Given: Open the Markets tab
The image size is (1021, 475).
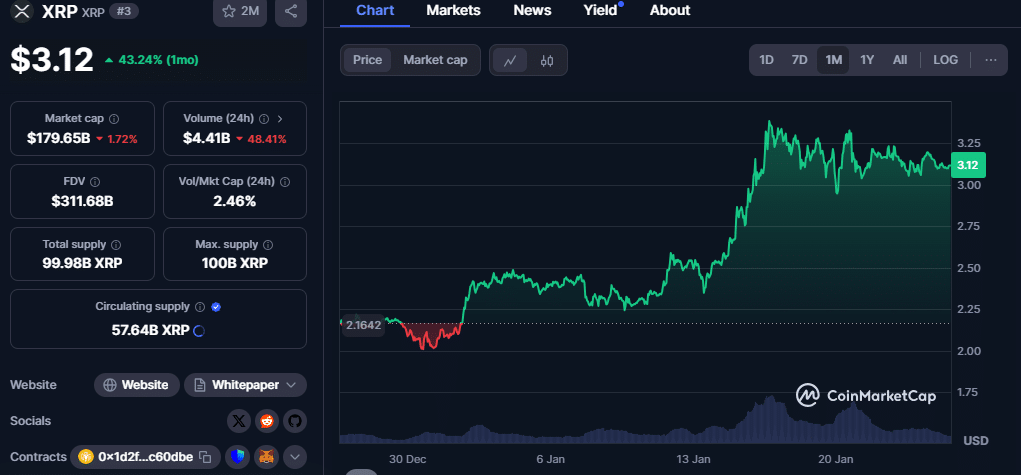Looking at the screenshot, I should coord(453,10).
